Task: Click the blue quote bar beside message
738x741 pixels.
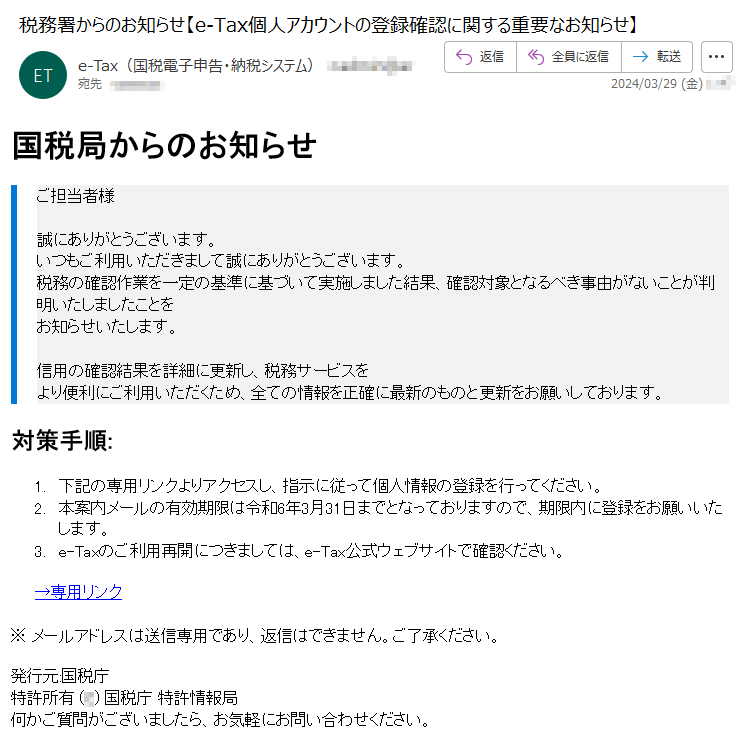Action: click(14, 294)
